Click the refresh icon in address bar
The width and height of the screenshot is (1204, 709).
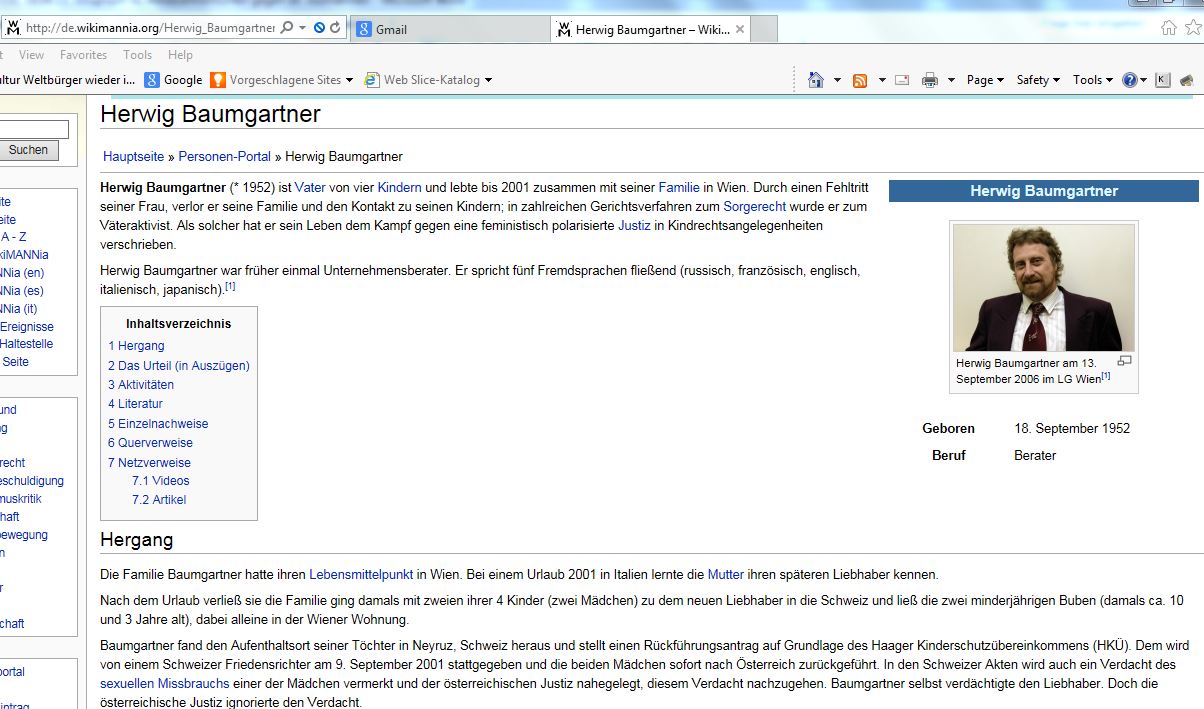click(x=335, y=28)
